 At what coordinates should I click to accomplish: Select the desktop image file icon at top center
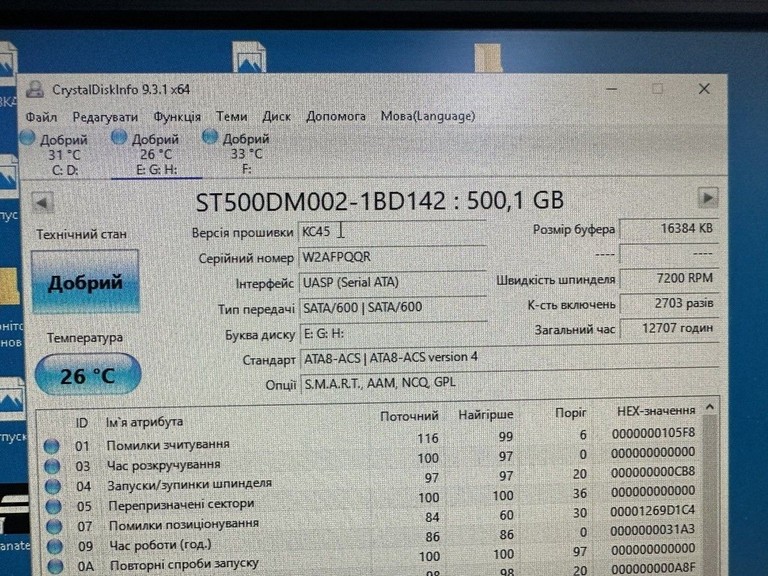[x=249, y=57]
